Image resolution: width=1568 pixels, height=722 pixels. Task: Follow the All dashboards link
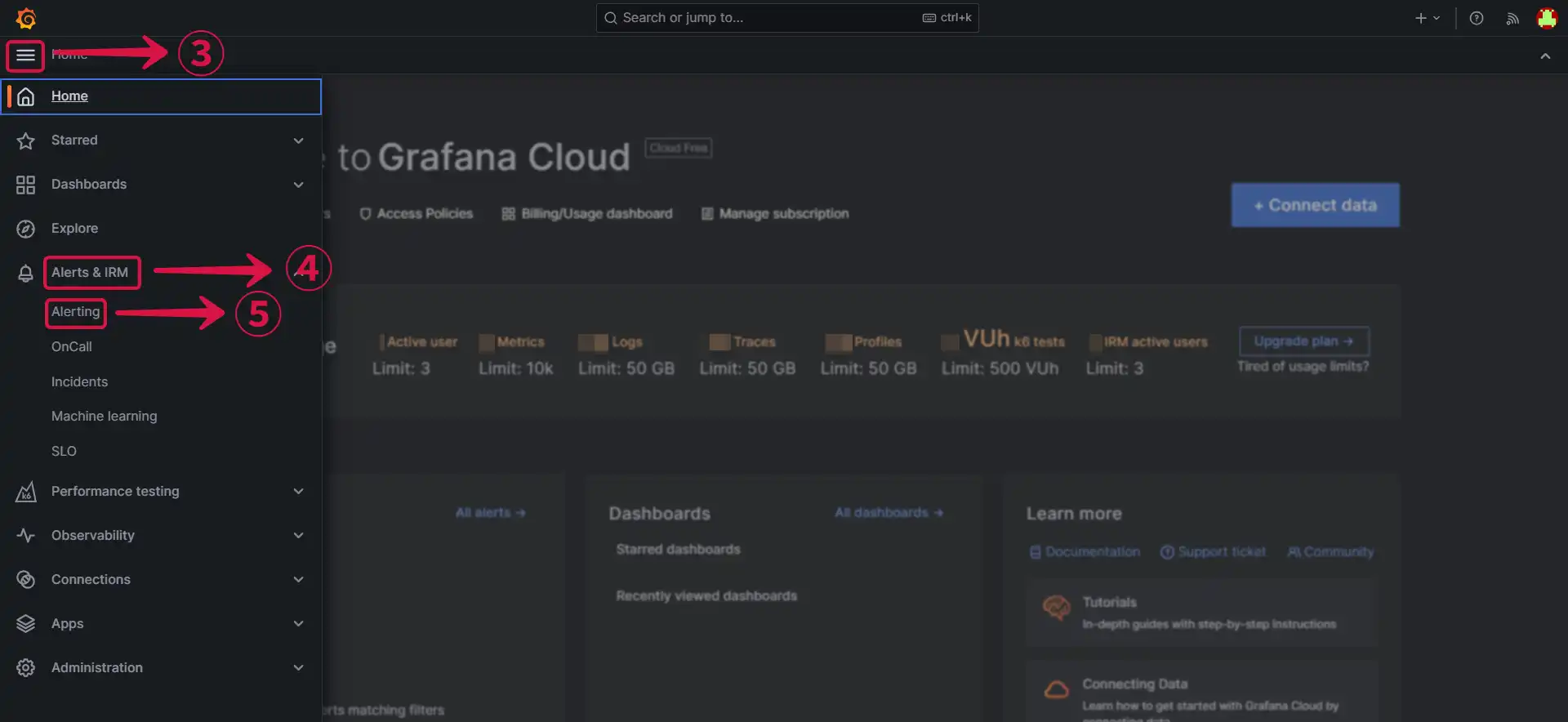889,513
